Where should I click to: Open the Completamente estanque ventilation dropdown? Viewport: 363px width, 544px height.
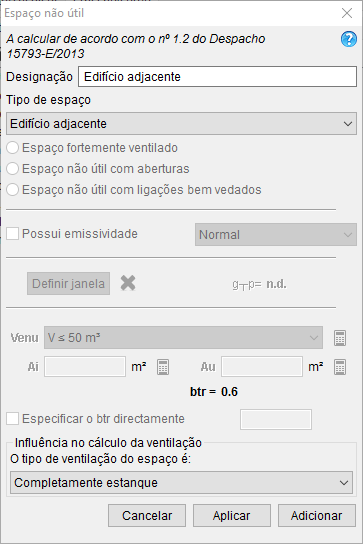181,483
